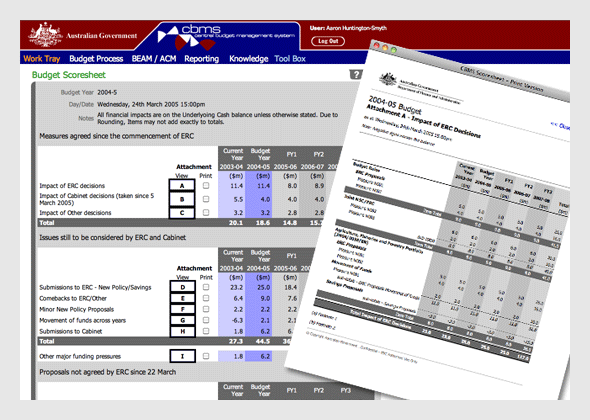Click the Budget Year value 2004-5

tap(107, 92)
